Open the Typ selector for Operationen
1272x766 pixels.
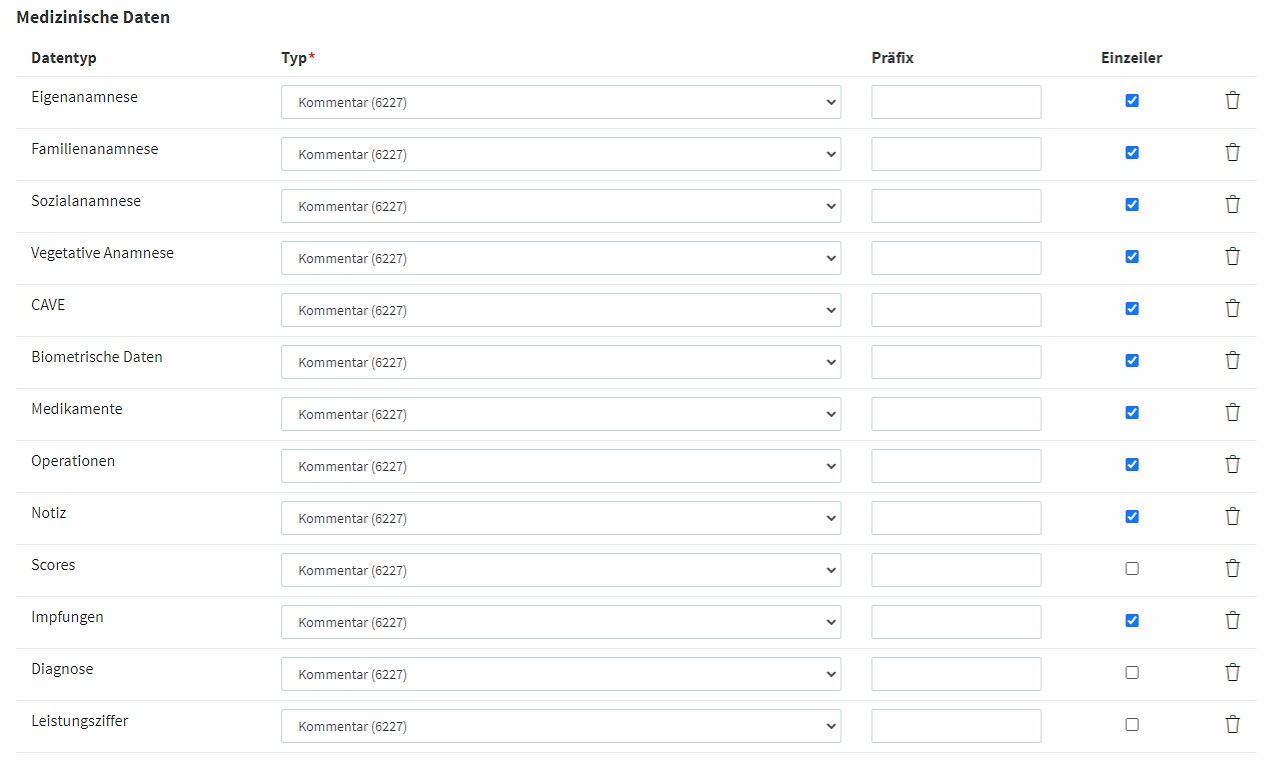point(561,466)
